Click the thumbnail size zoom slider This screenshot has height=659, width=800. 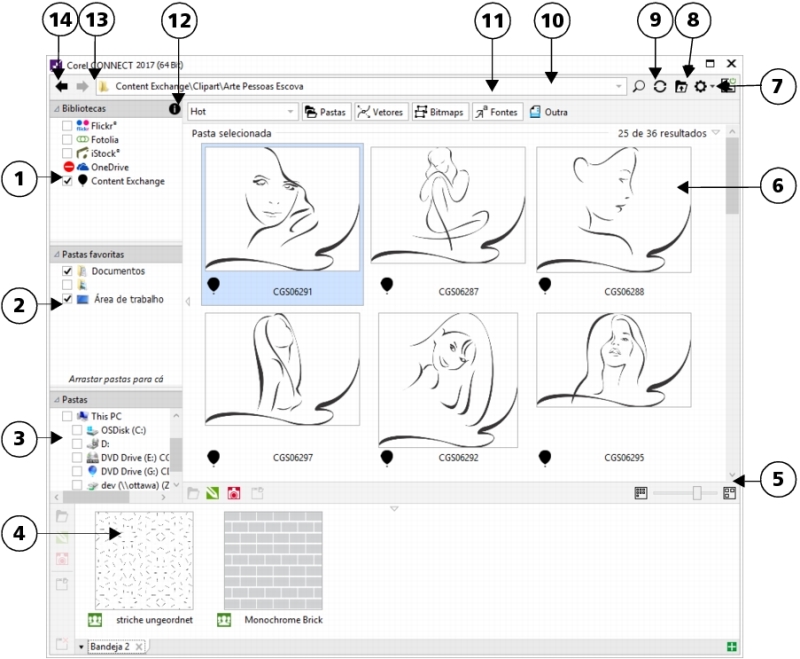point(697,493)
